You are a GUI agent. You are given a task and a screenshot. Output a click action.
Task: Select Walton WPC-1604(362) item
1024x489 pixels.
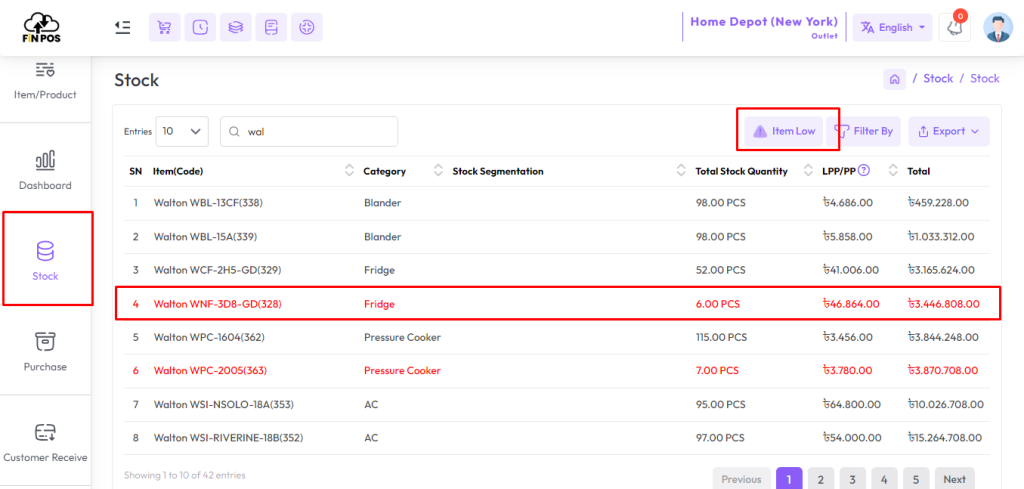[209, 338]
